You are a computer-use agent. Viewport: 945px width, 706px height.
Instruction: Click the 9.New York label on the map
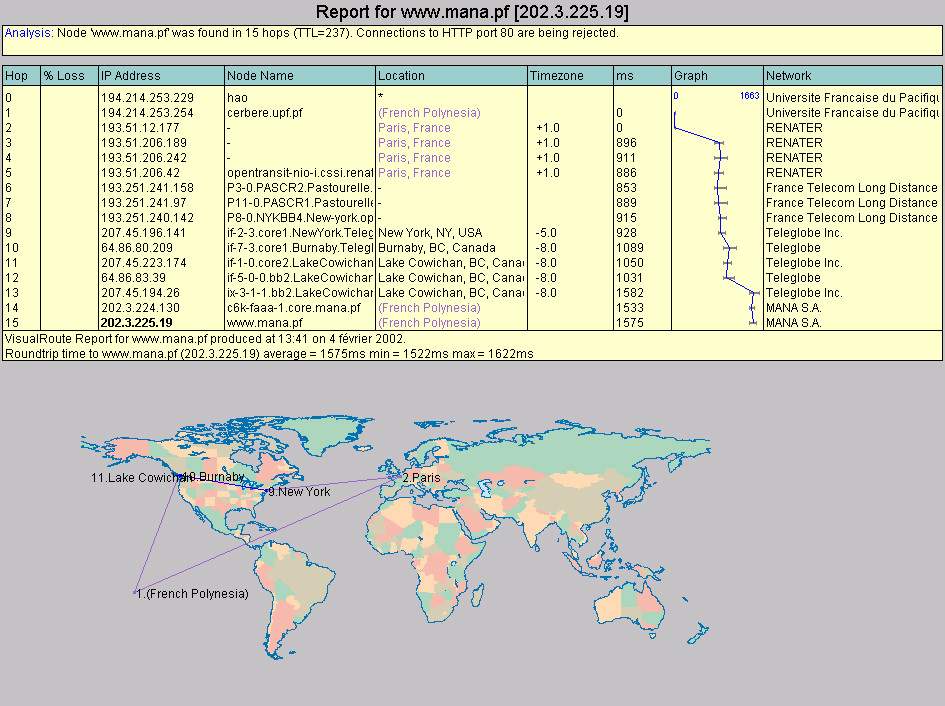click(x=299, y=492)
